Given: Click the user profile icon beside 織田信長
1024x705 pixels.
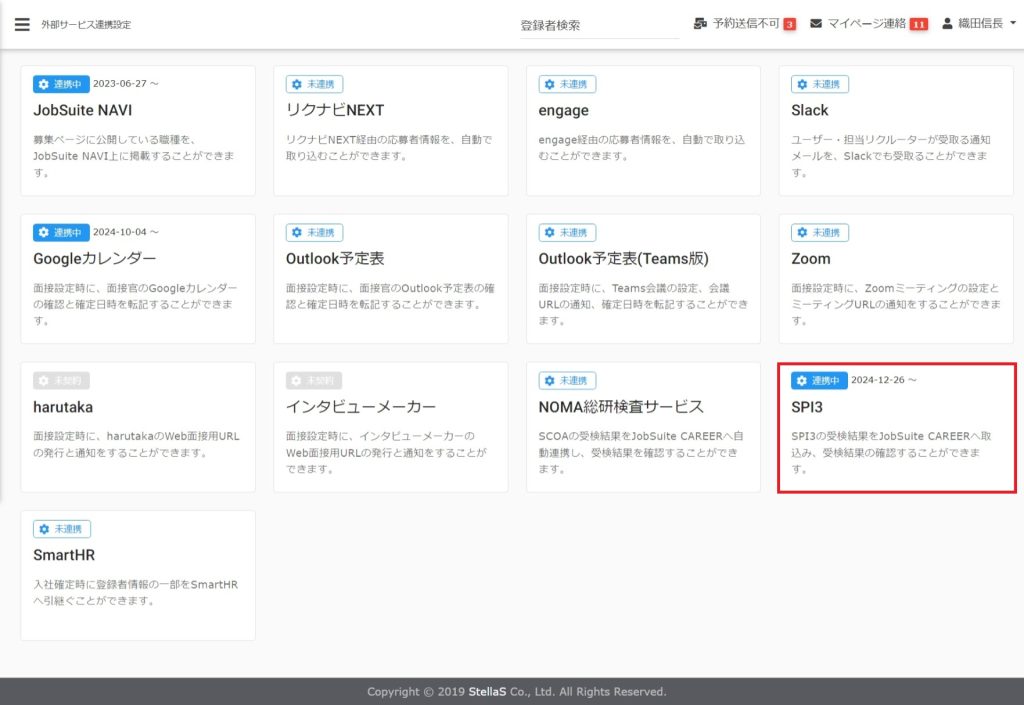Looking at the screenshot, I should [x=948, y=23].
